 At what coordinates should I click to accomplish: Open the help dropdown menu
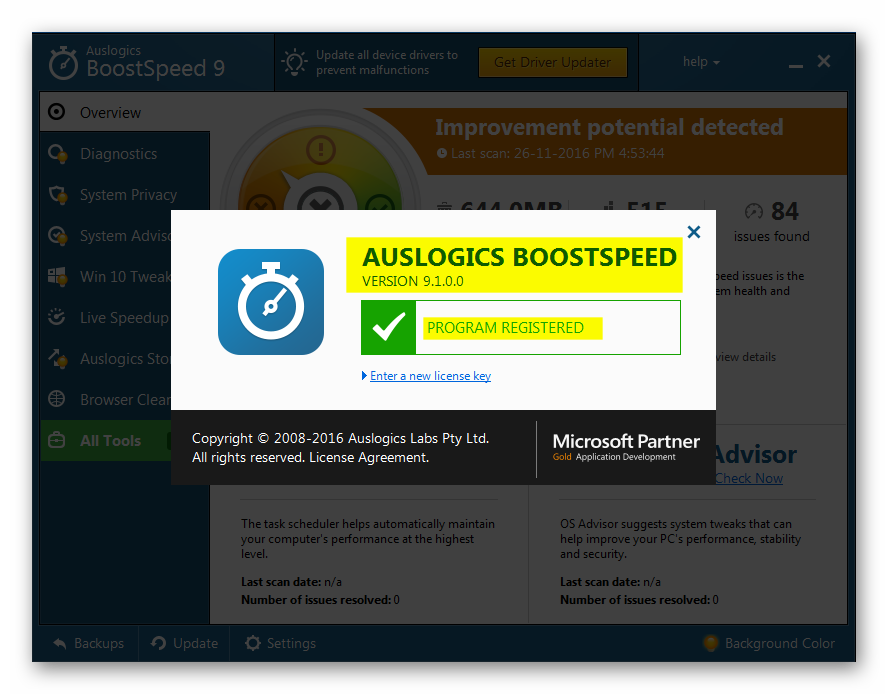(701, 62)
